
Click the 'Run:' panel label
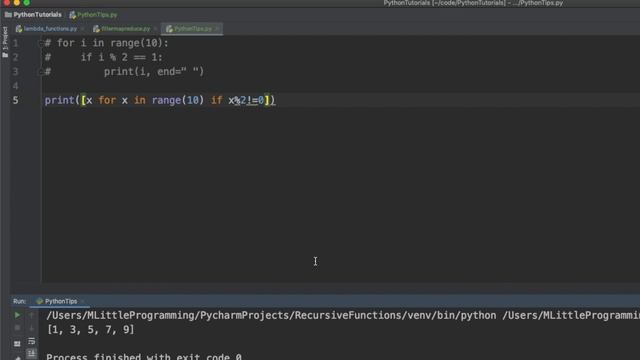[x=20, y=301]
